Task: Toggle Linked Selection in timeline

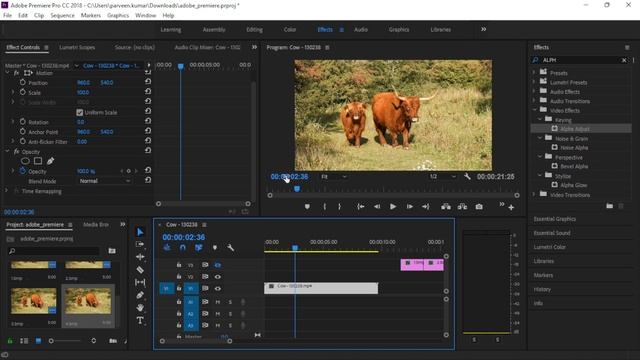Action: click(x=198, y=247)
